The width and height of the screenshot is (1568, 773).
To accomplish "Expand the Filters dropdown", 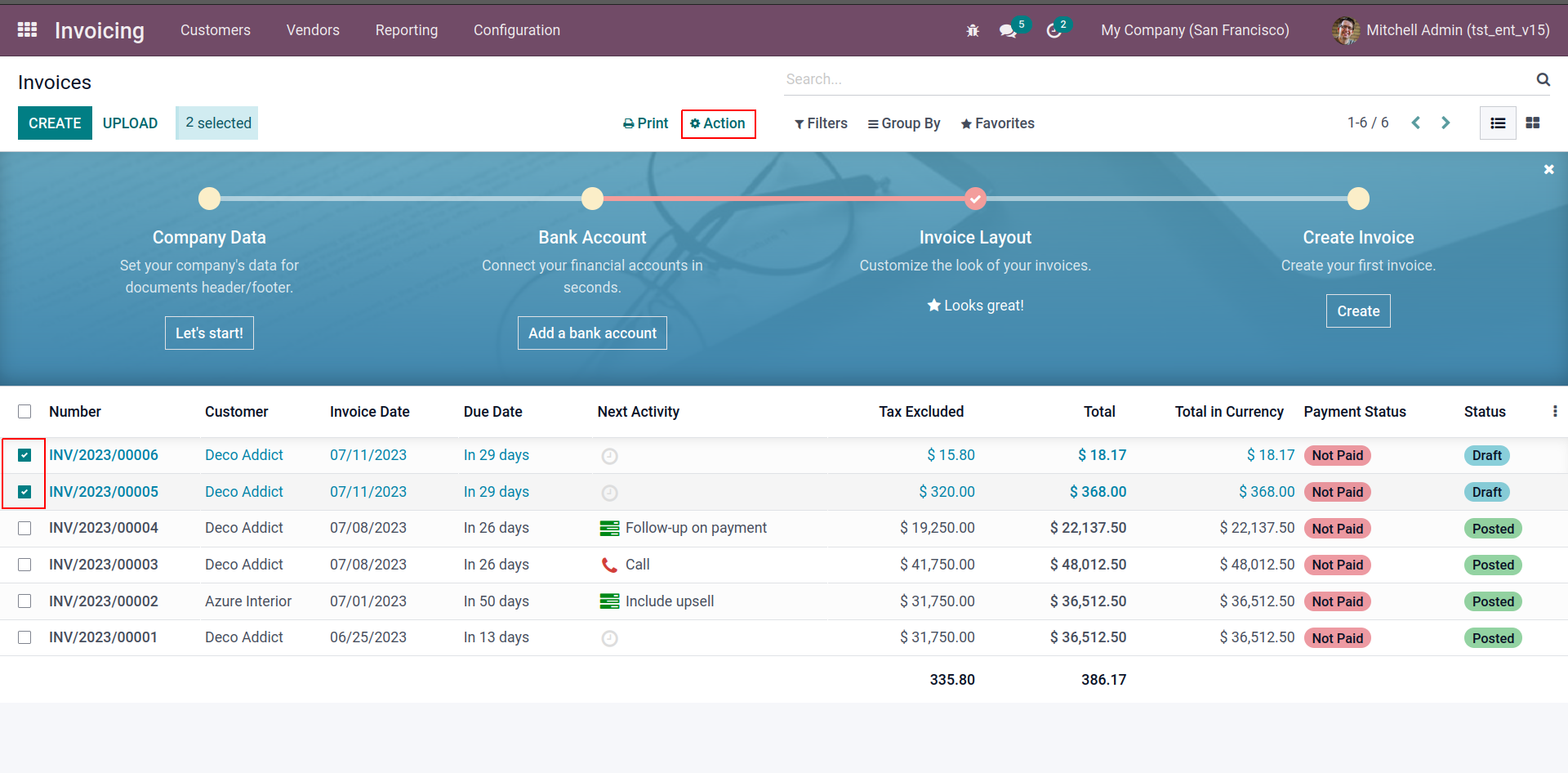I will click(821, 123).
